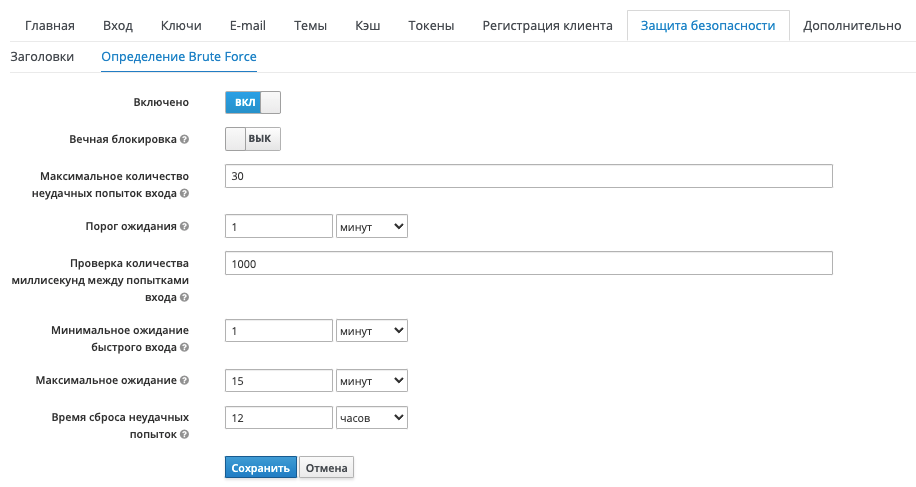The height and width of the screenshot is (487, 916).
Task: Switch to the Заголовки sub-tab
Action: point(42,57)
